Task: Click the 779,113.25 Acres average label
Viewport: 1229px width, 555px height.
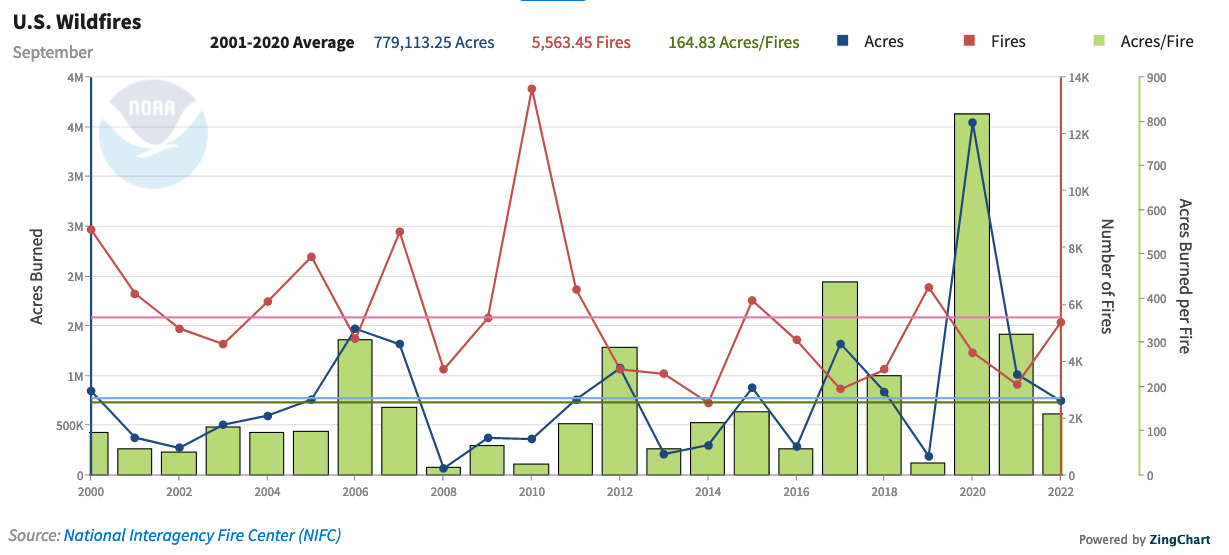Action: pyautogui.click(x=434, y=42)
